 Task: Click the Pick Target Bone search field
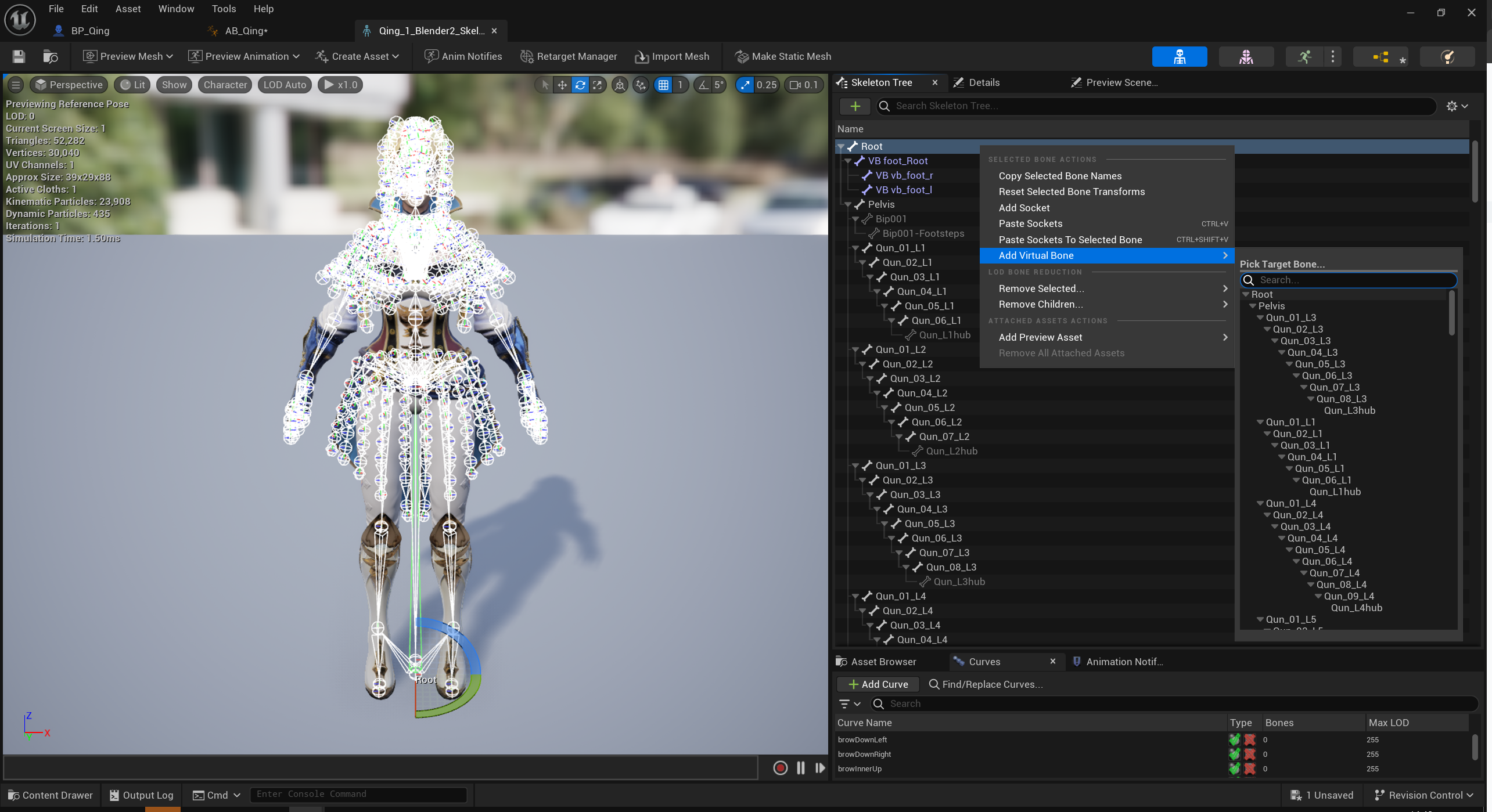click(x=1353, y=280)
